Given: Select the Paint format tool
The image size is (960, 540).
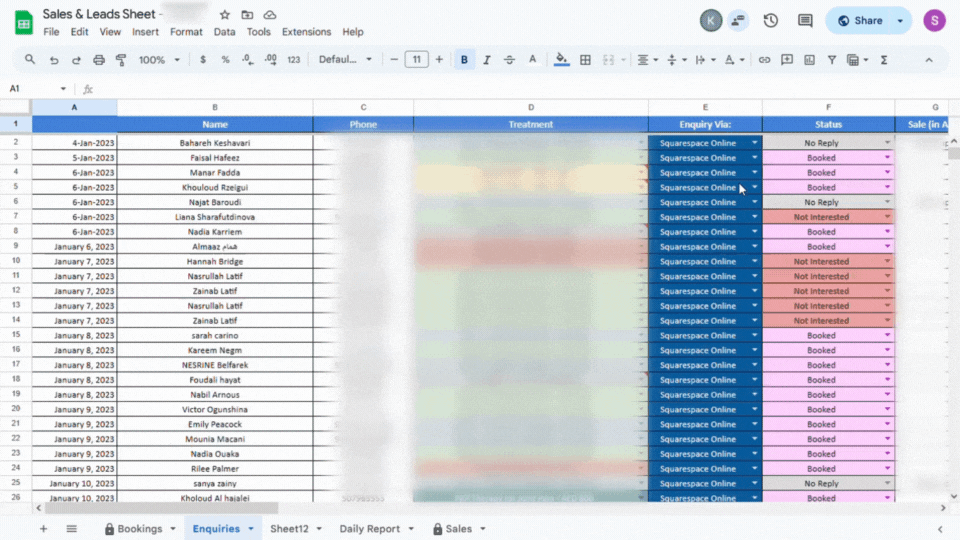Looking at the screenshot, I should (x=121, y=60).
